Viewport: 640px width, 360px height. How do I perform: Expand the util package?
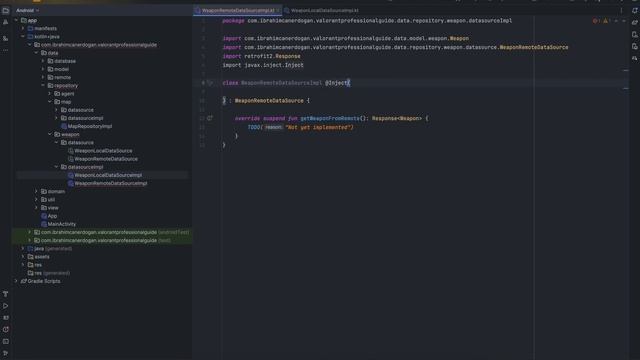pyautogui.click(x=36, y=200)
